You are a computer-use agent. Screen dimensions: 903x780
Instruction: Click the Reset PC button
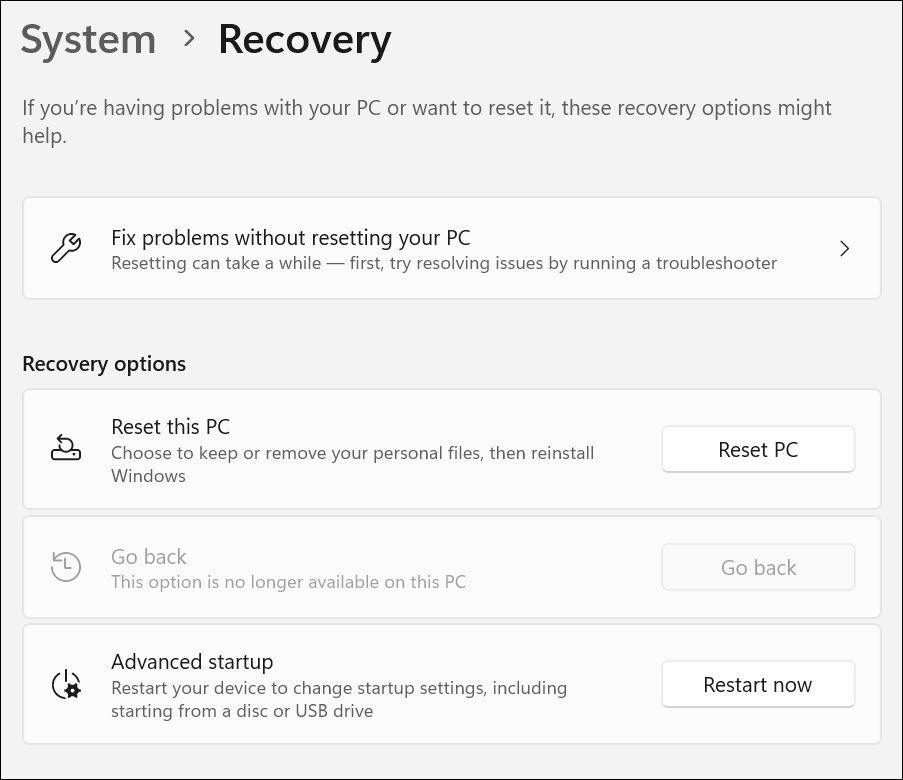pos(758,449)
